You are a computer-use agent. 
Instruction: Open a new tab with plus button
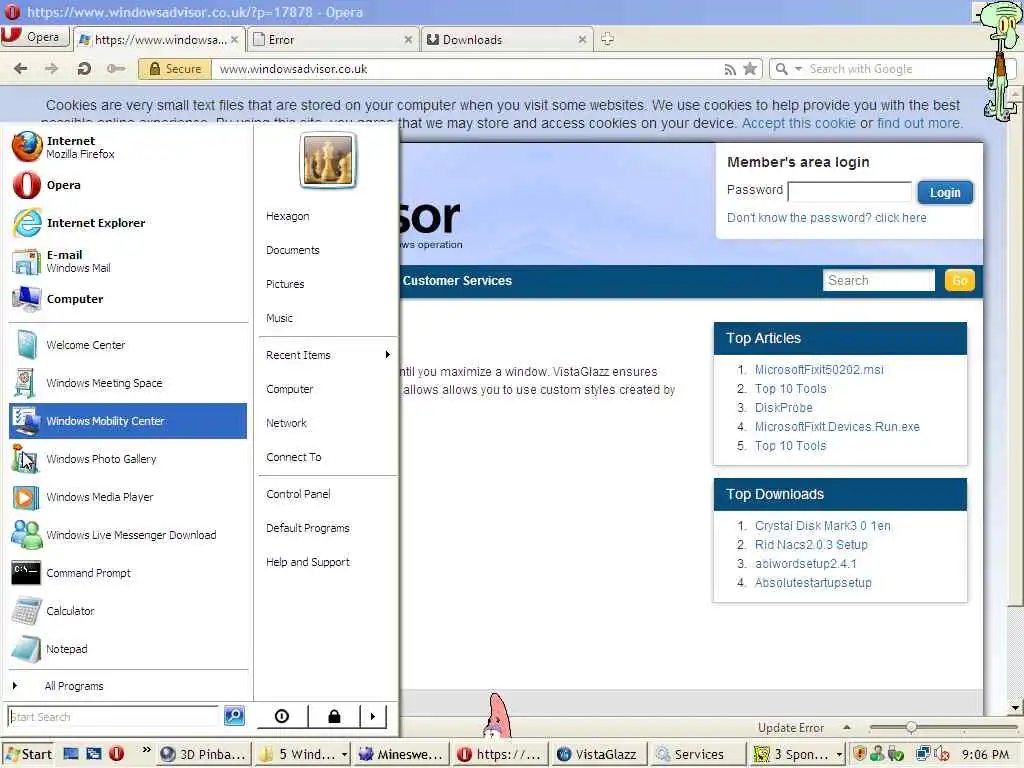[x=607, y=39]
